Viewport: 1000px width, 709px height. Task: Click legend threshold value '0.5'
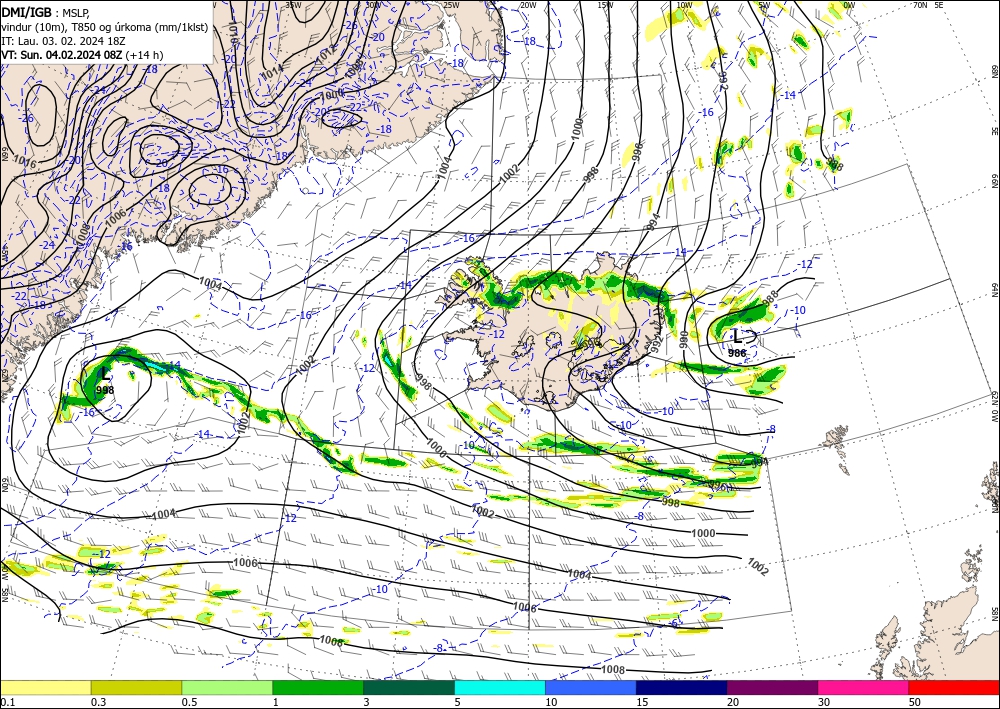pos(189,702)
